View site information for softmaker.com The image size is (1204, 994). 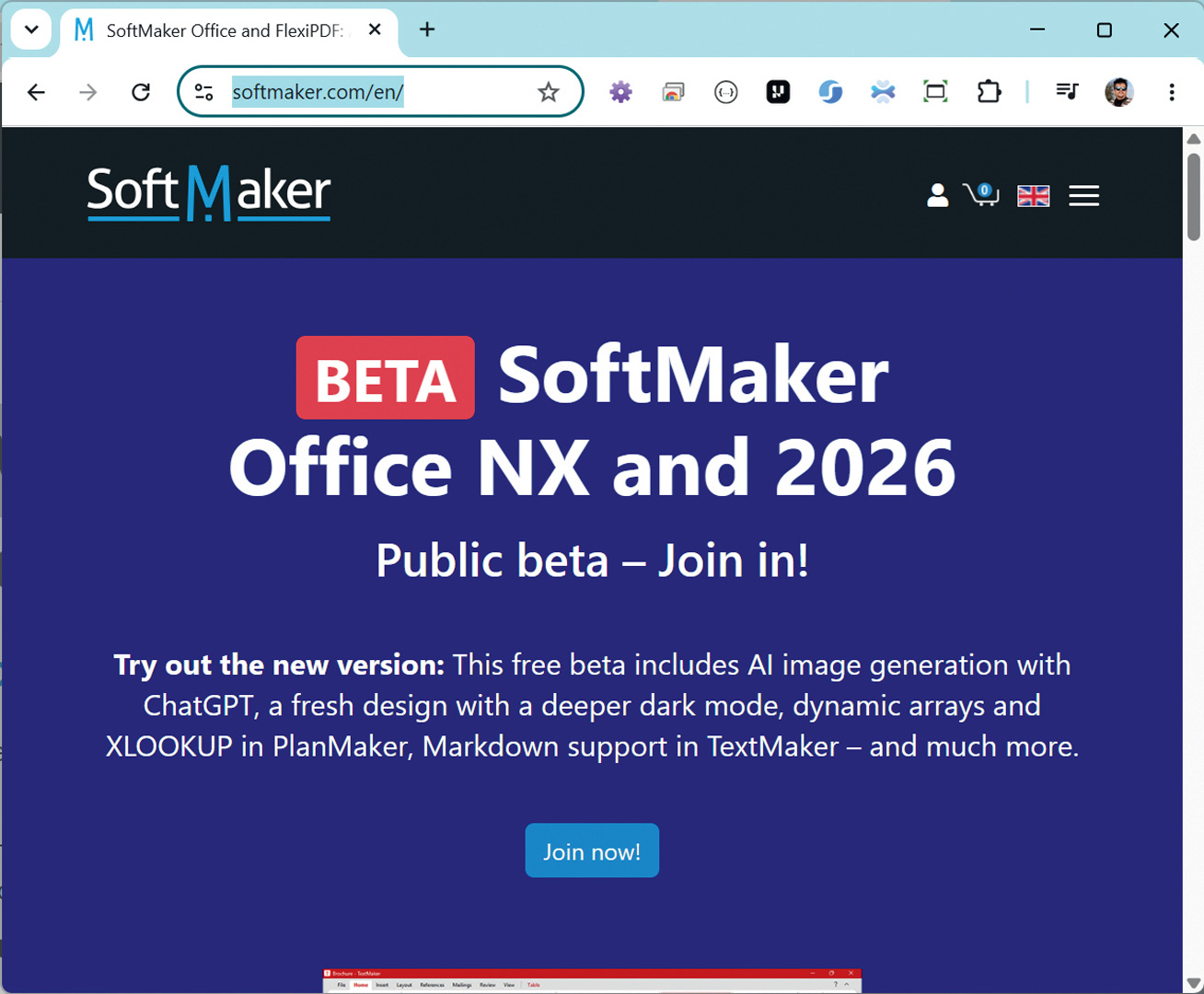204,92
